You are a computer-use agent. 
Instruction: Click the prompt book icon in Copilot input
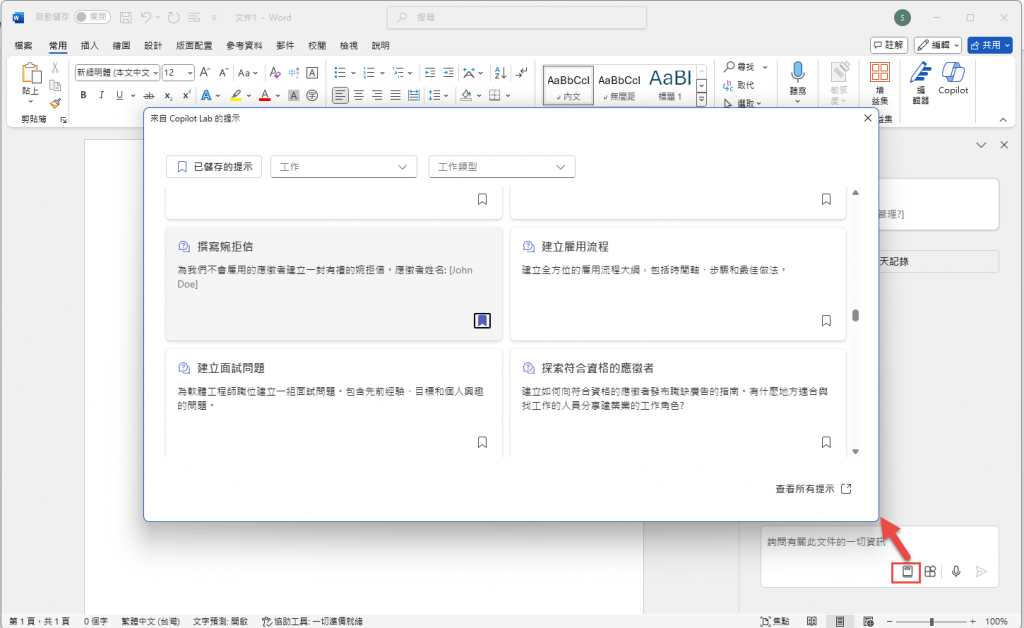point(907,571)
